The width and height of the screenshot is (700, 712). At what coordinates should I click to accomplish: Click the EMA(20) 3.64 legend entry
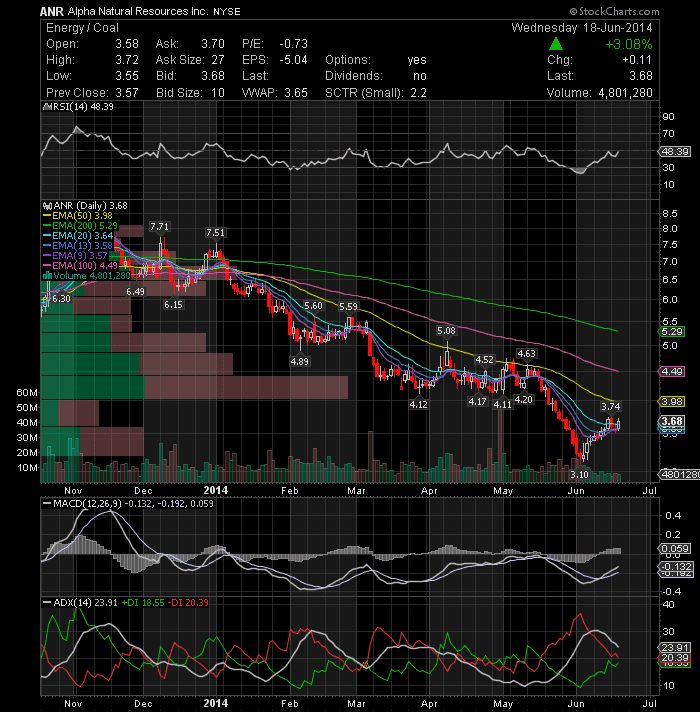[78, 236]
